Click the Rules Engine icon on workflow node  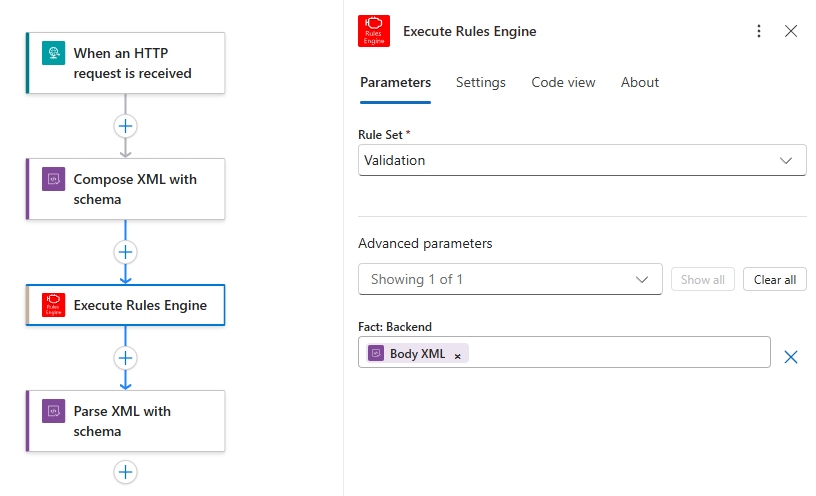(54, 305)
